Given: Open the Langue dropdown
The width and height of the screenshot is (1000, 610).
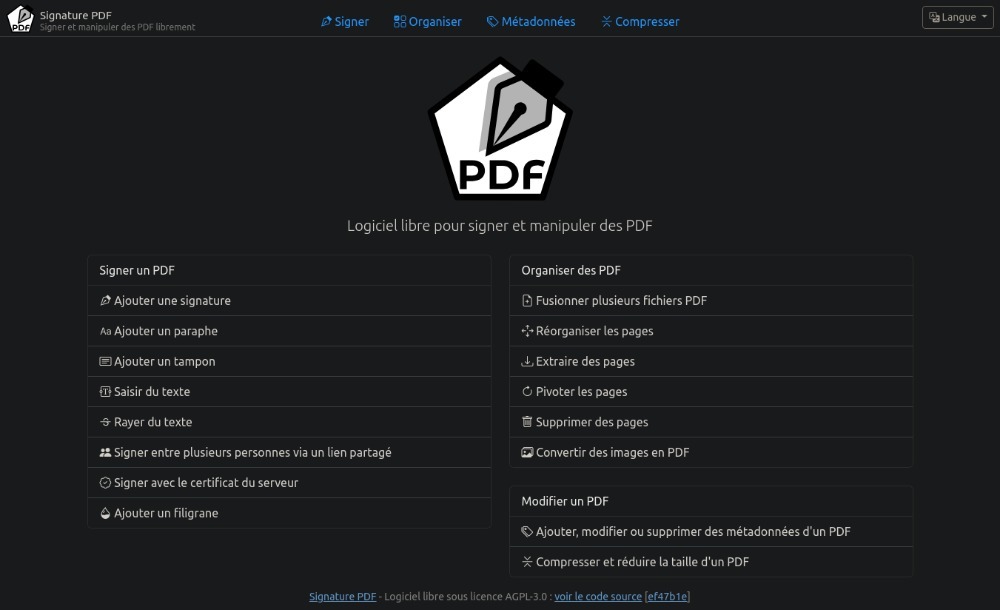Looking at the screenshot, I should coord(957,18).
